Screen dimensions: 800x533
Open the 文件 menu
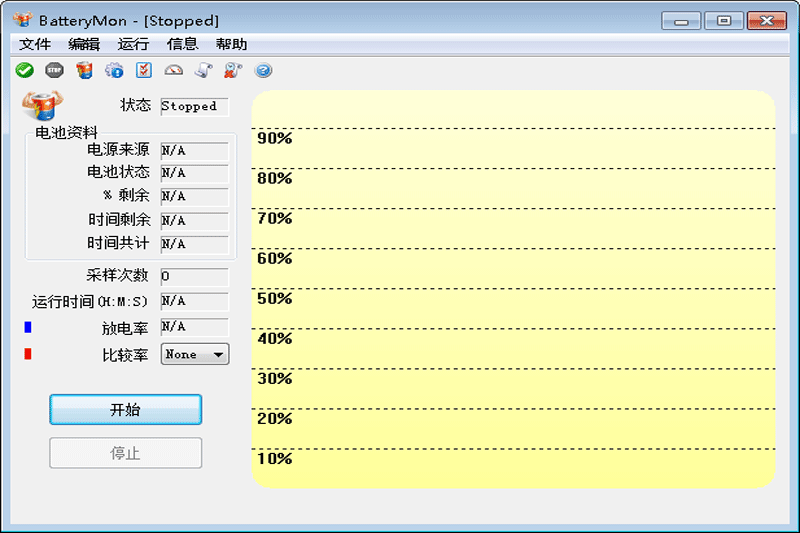[x=35, y=44]
